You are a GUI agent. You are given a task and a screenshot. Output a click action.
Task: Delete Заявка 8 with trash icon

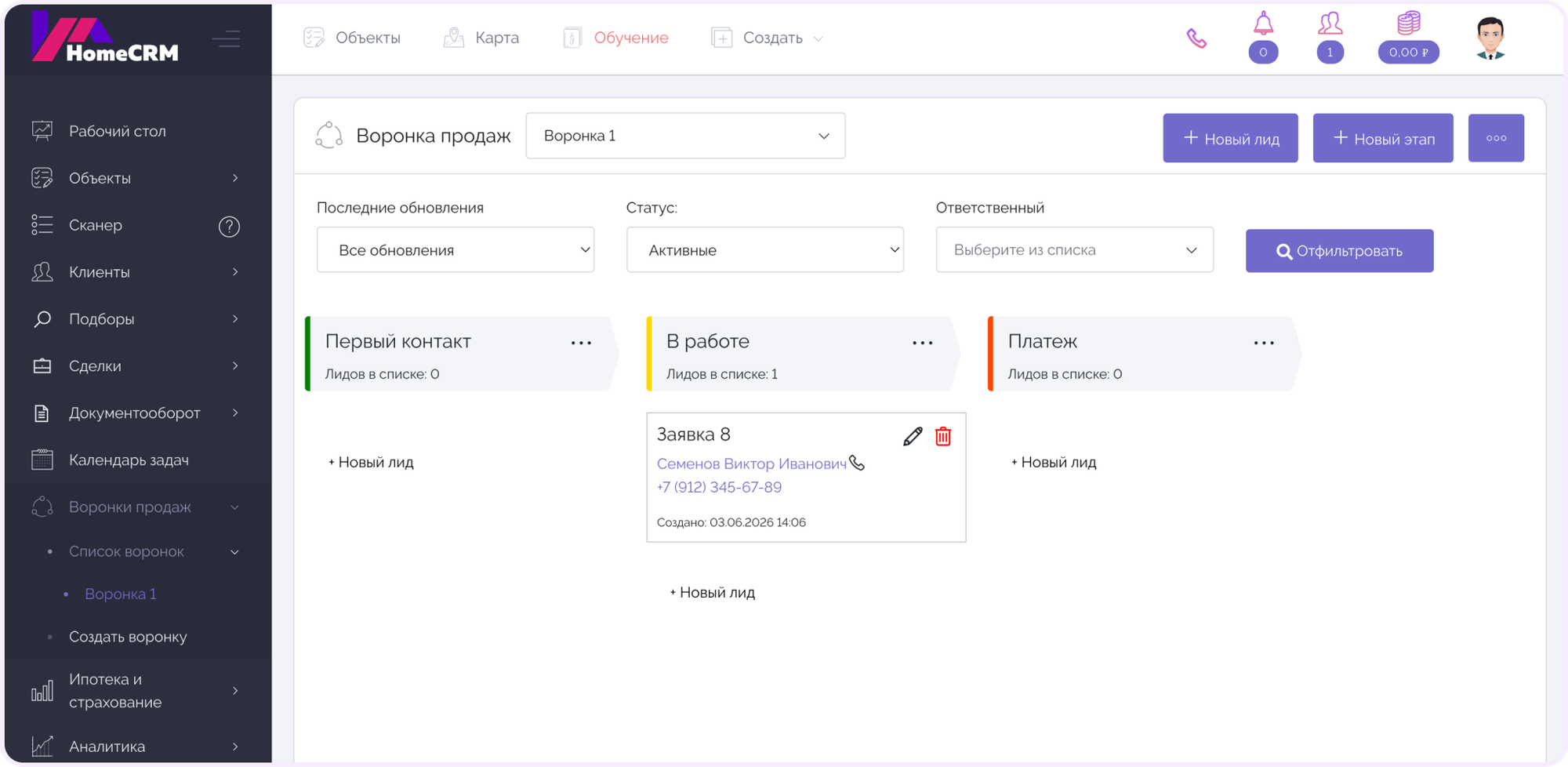[943, 437]
